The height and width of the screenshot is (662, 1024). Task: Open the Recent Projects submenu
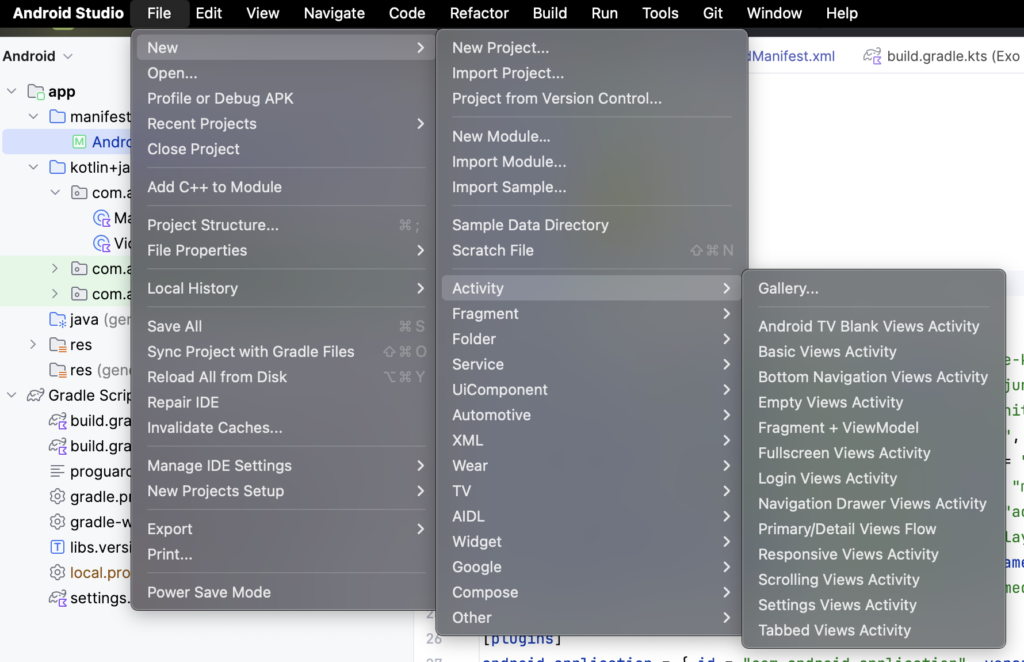(285, 123)
